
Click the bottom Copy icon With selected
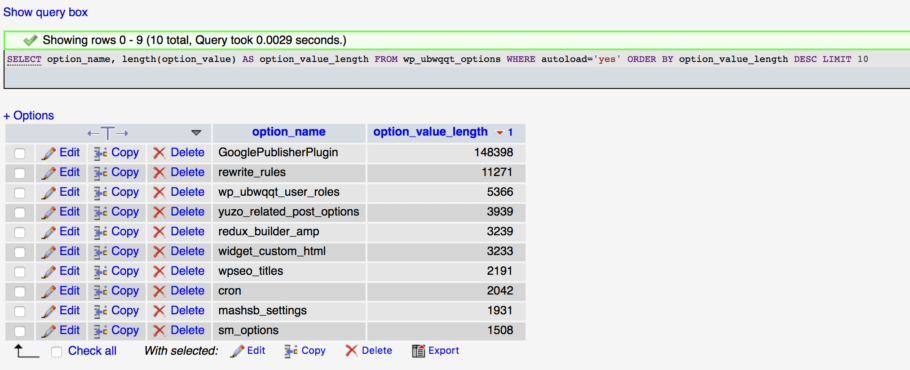pyautogui.click(x=291, y=351)
